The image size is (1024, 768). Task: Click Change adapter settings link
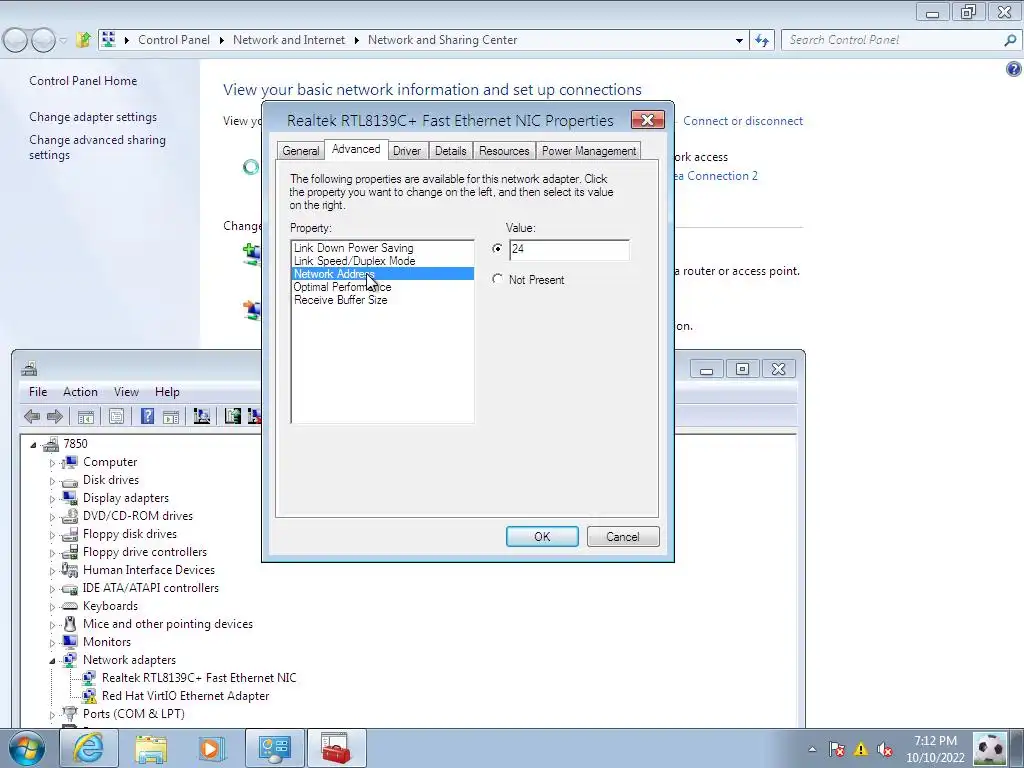[93, 117]
